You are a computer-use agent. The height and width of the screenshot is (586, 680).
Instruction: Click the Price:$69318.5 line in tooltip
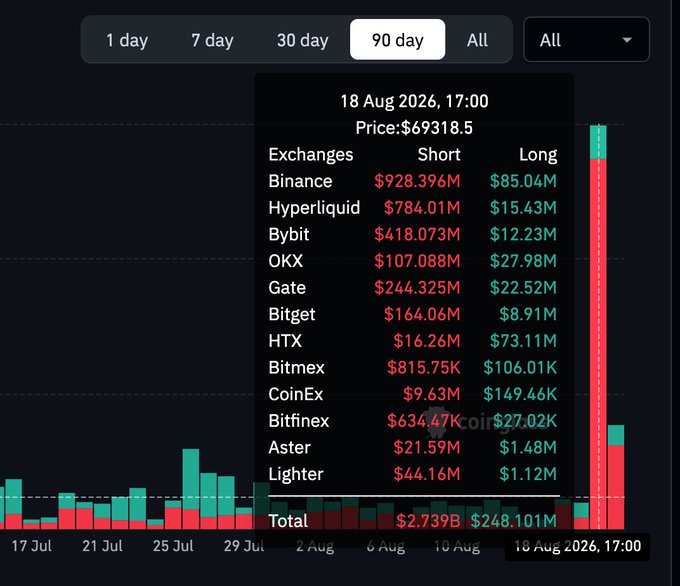click(414, 128)
